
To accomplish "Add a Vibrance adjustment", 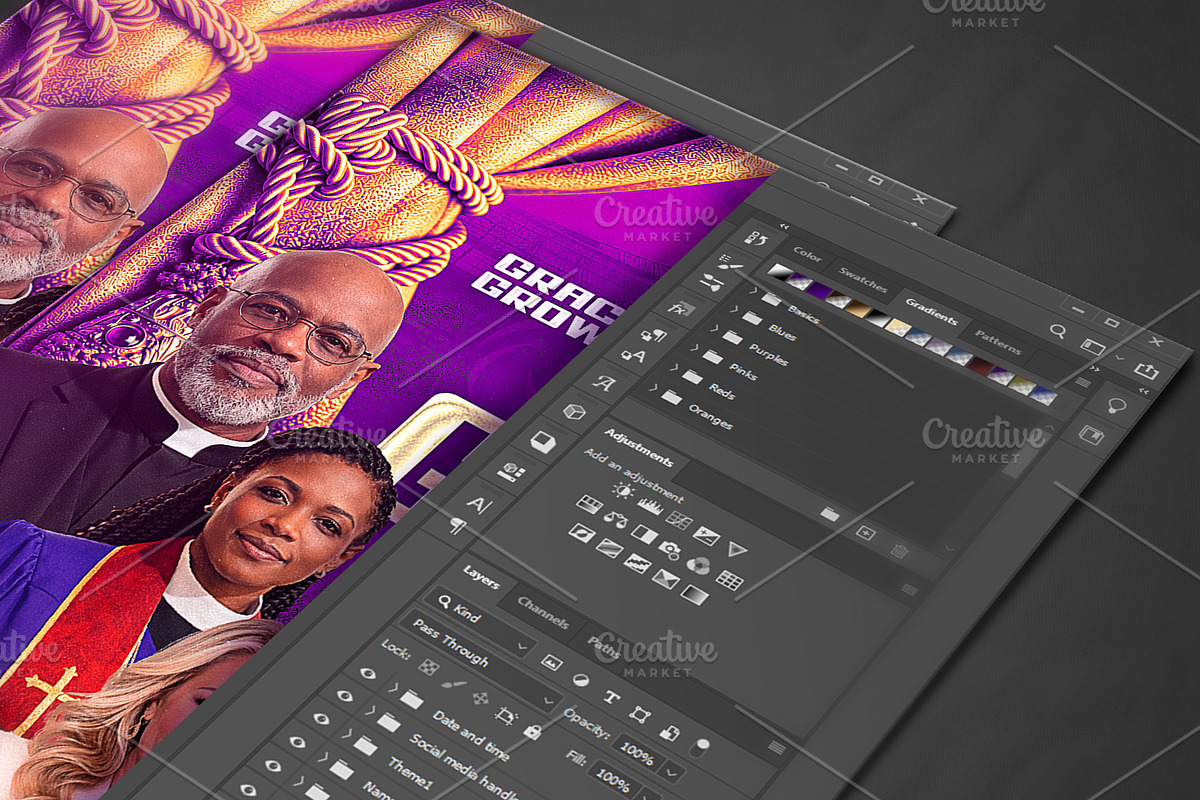I will pyautogui.click(x=737, y=548).
